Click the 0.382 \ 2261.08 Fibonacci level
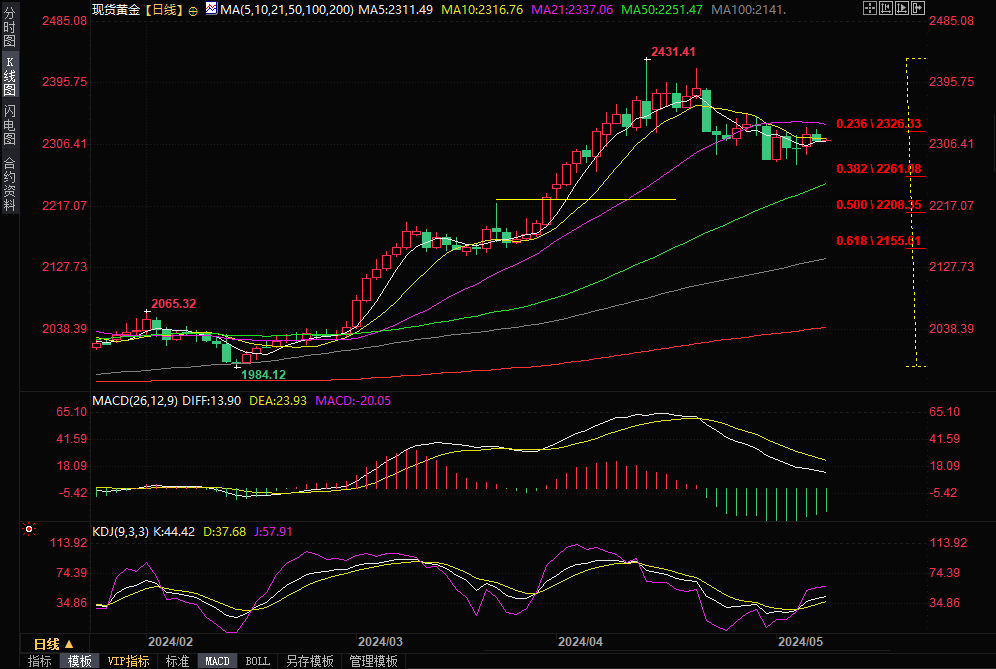Viewport: 996px width, 669px height. tap(878, 169)
